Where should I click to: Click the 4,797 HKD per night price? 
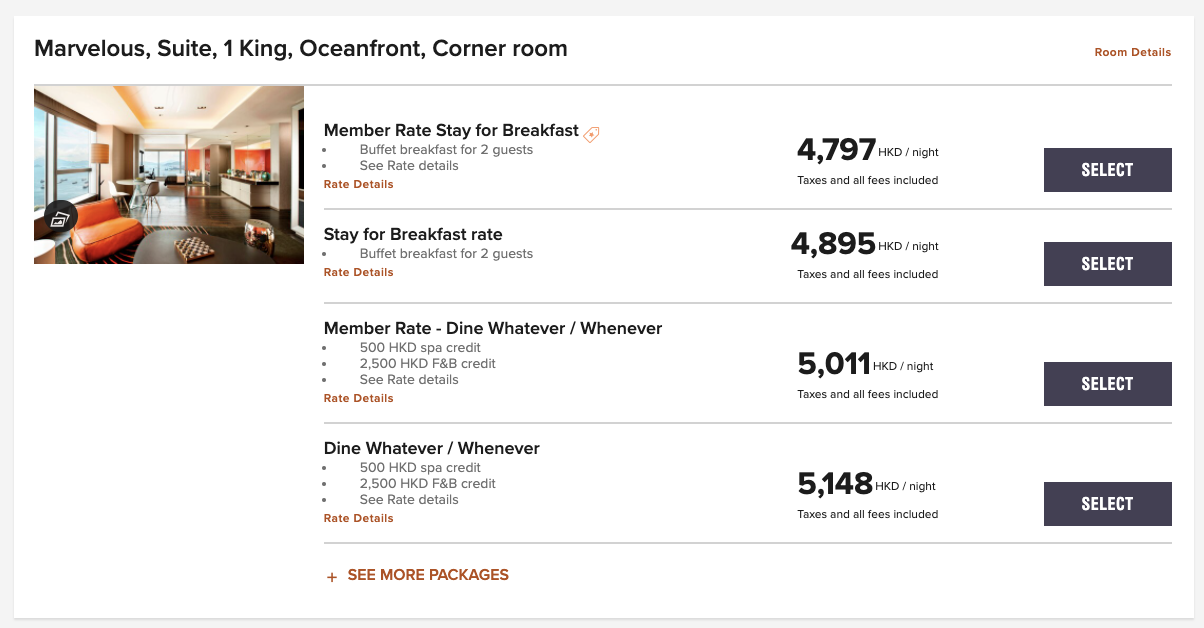coord(868,151)
